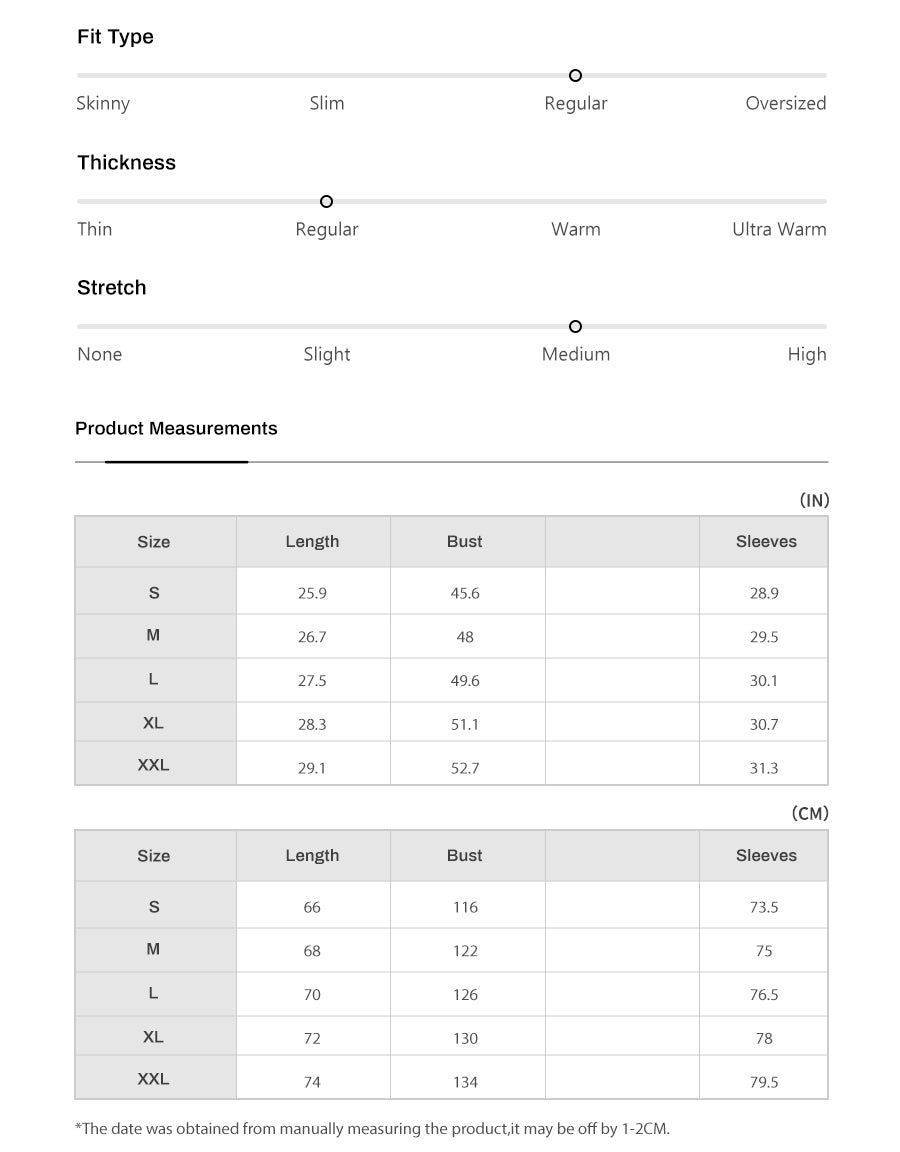900x1152 pixels.
Task: Click the Stretch slider handle
Action: (575, 327)
